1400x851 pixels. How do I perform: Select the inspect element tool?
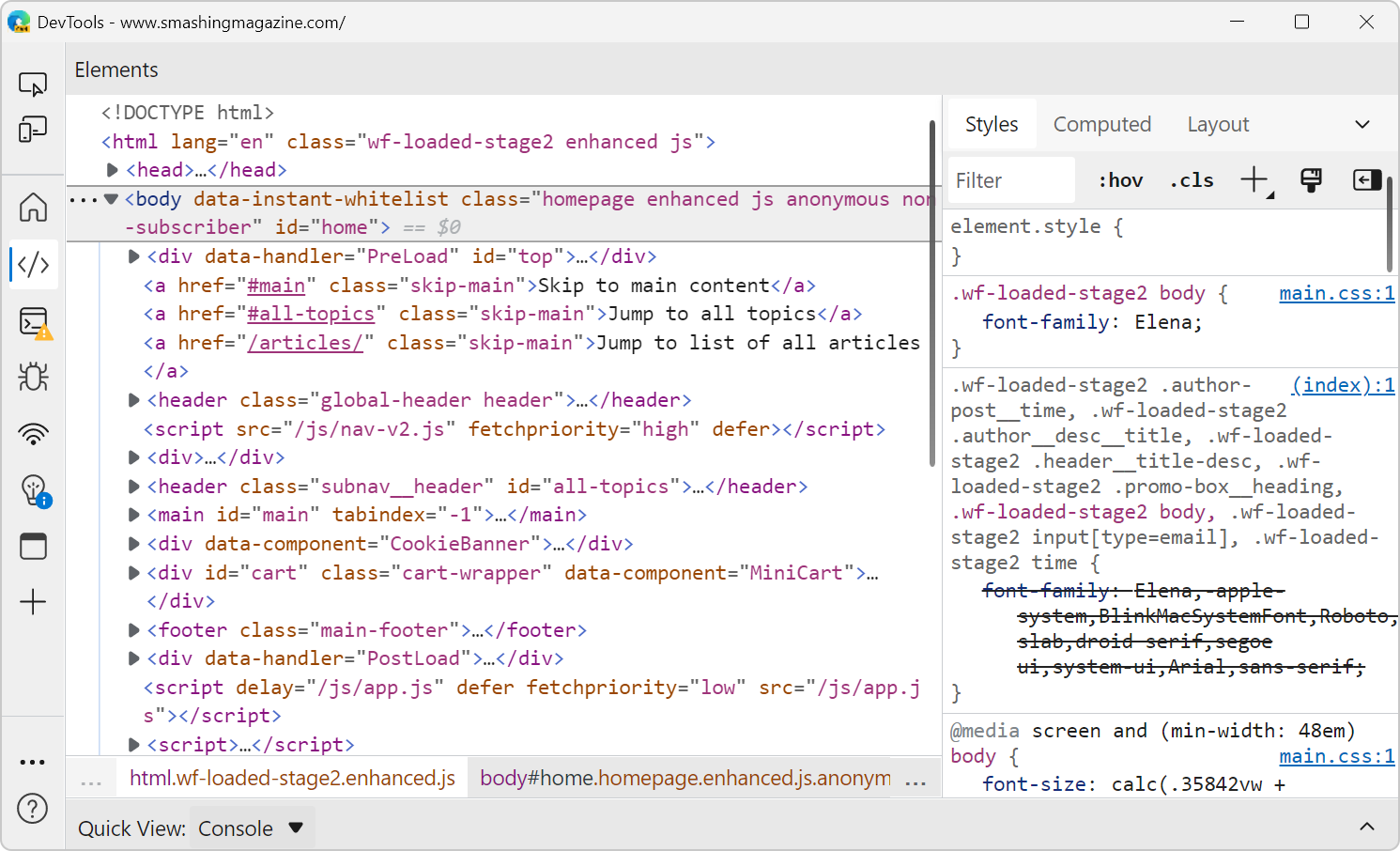coord(33,84)
